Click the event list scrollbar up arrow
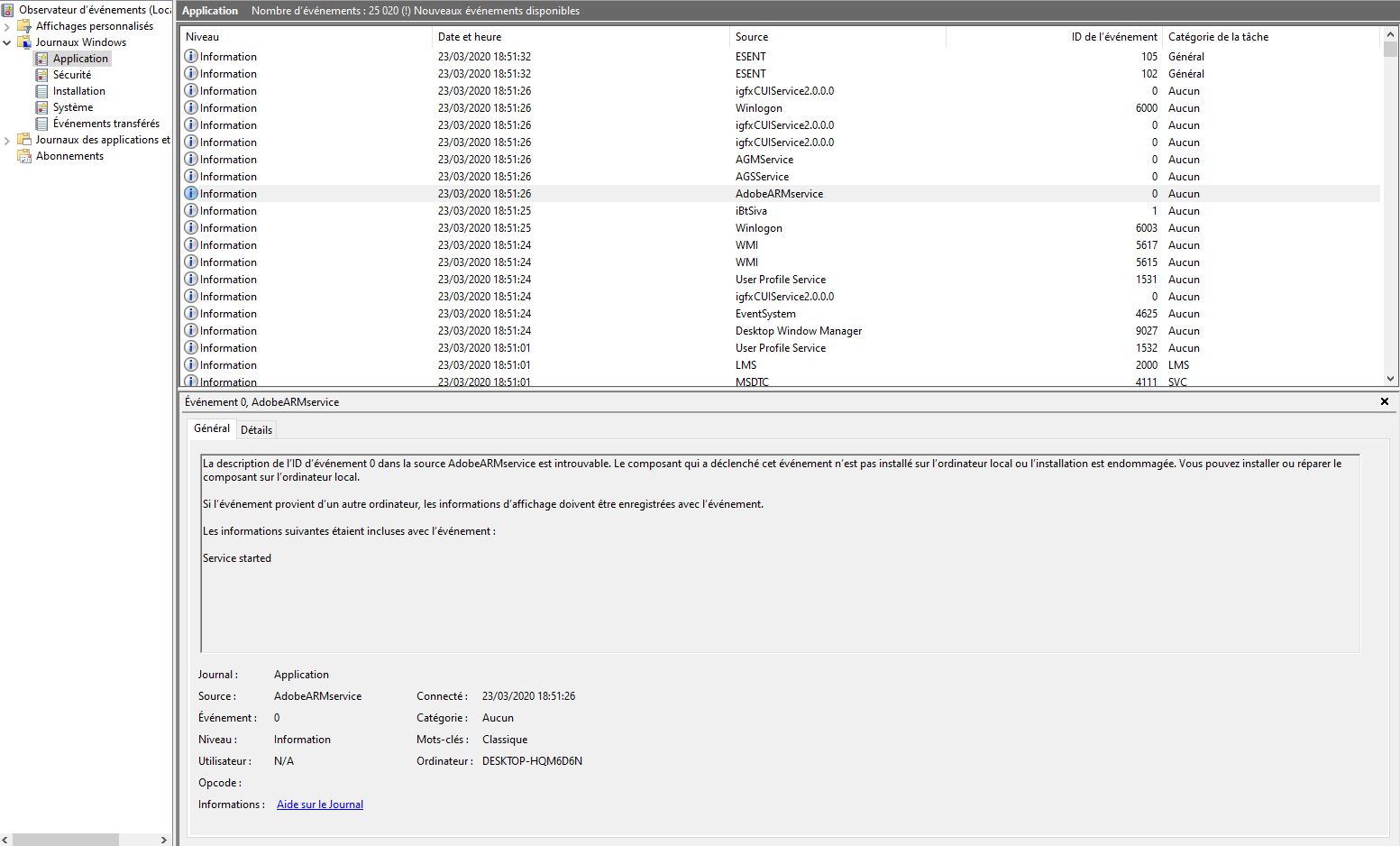 click(1390, 34)
